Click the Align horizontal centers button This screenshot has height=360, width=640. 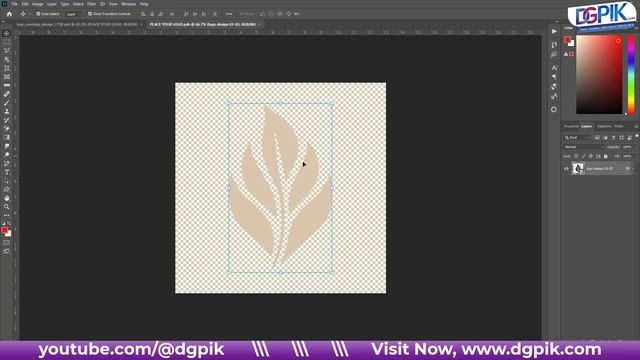(x=152, y=14)
